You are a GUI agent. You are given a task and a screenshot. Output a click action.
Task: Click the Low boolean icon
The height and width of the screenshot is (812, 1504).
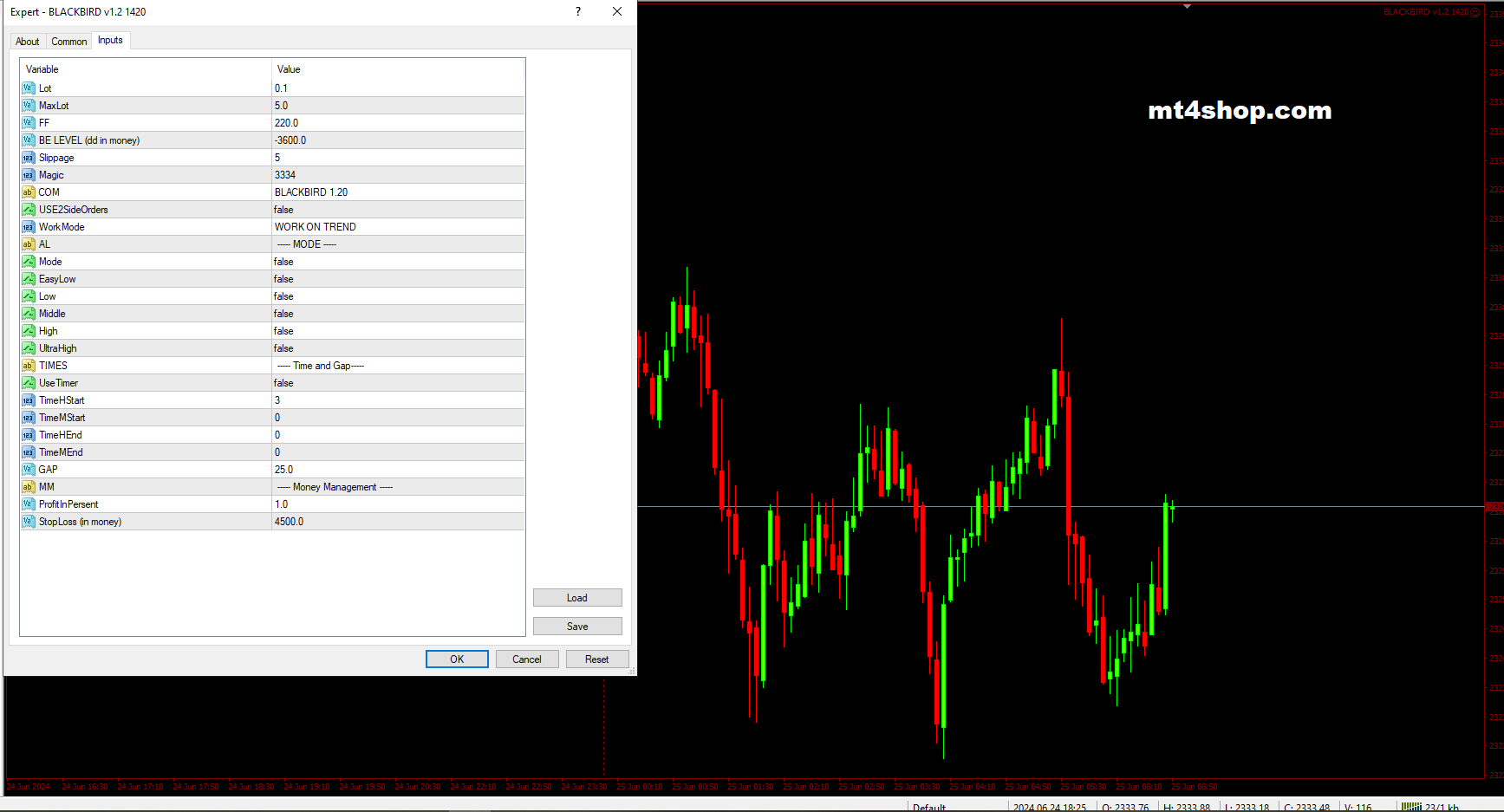29,296
